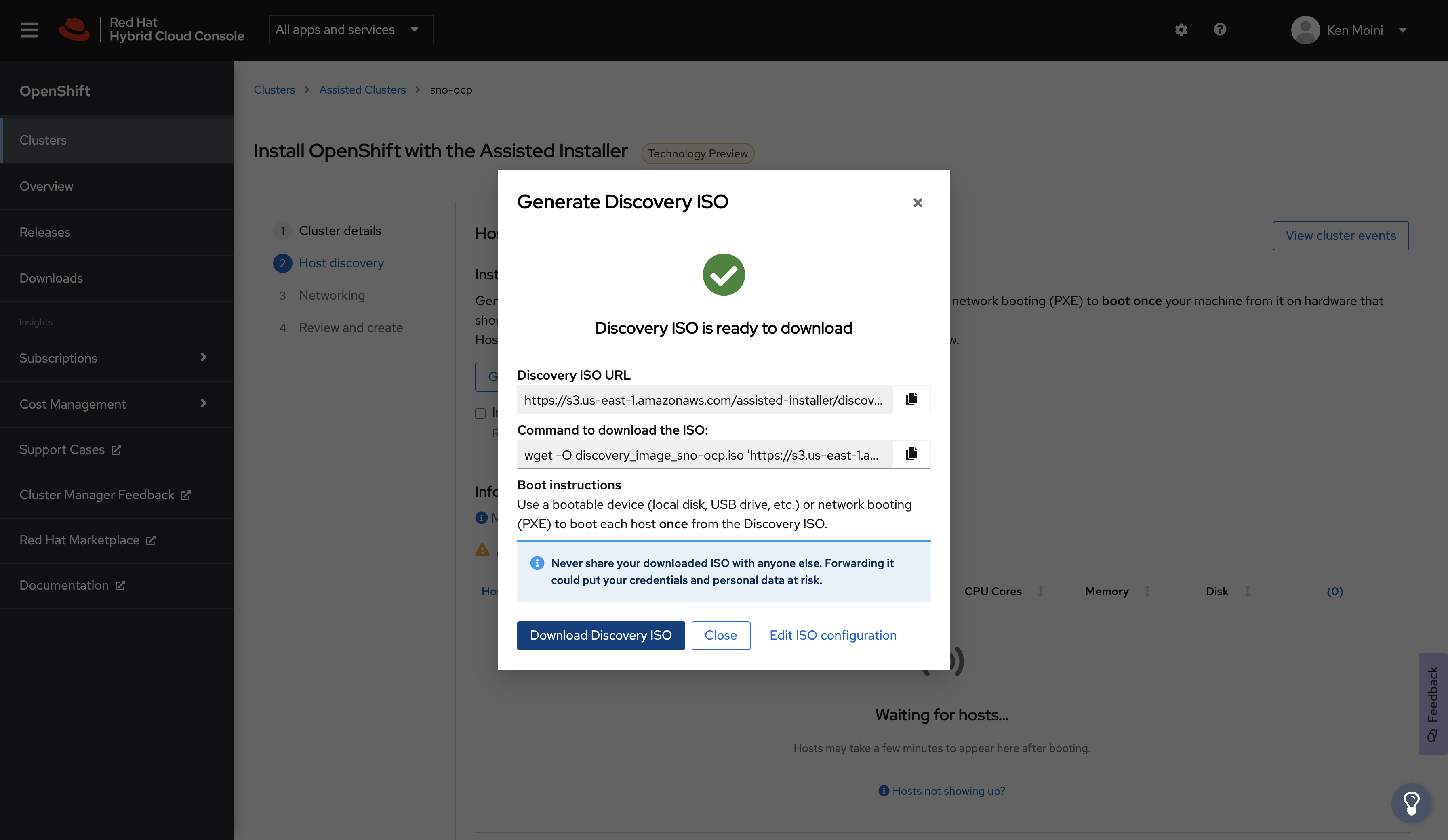Click the lightbulb assistant icon

[1411, 803]
